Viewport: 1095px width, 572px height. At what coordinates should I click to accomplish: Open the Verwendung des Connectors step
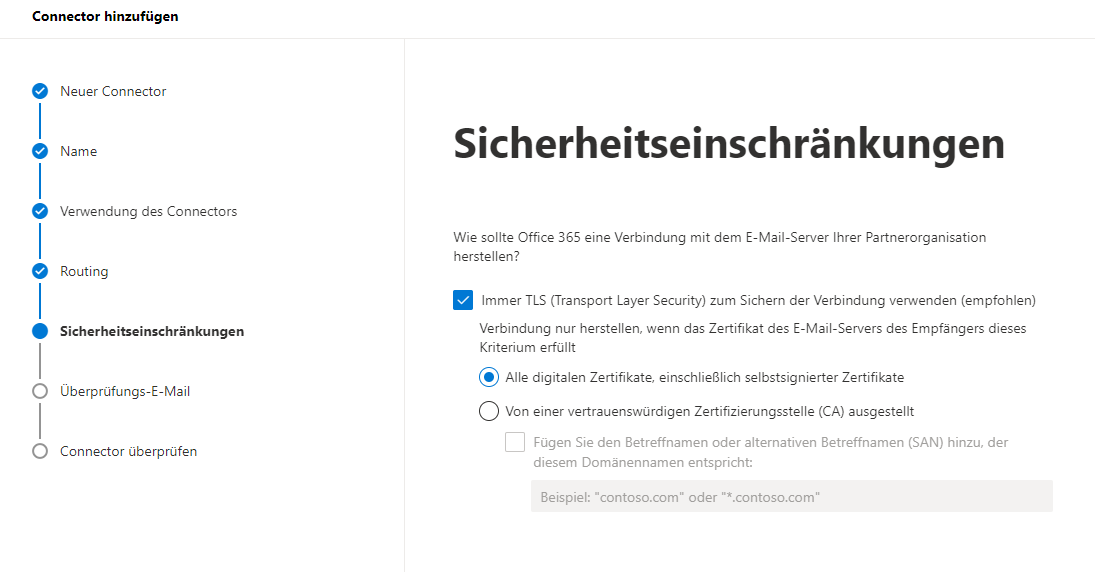coord(149,212)
